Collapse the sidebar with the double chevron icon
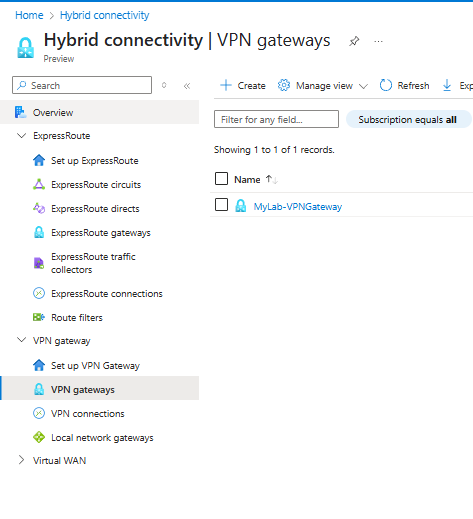Viewport: 473px width, 519px height. (x=187, y=86)
